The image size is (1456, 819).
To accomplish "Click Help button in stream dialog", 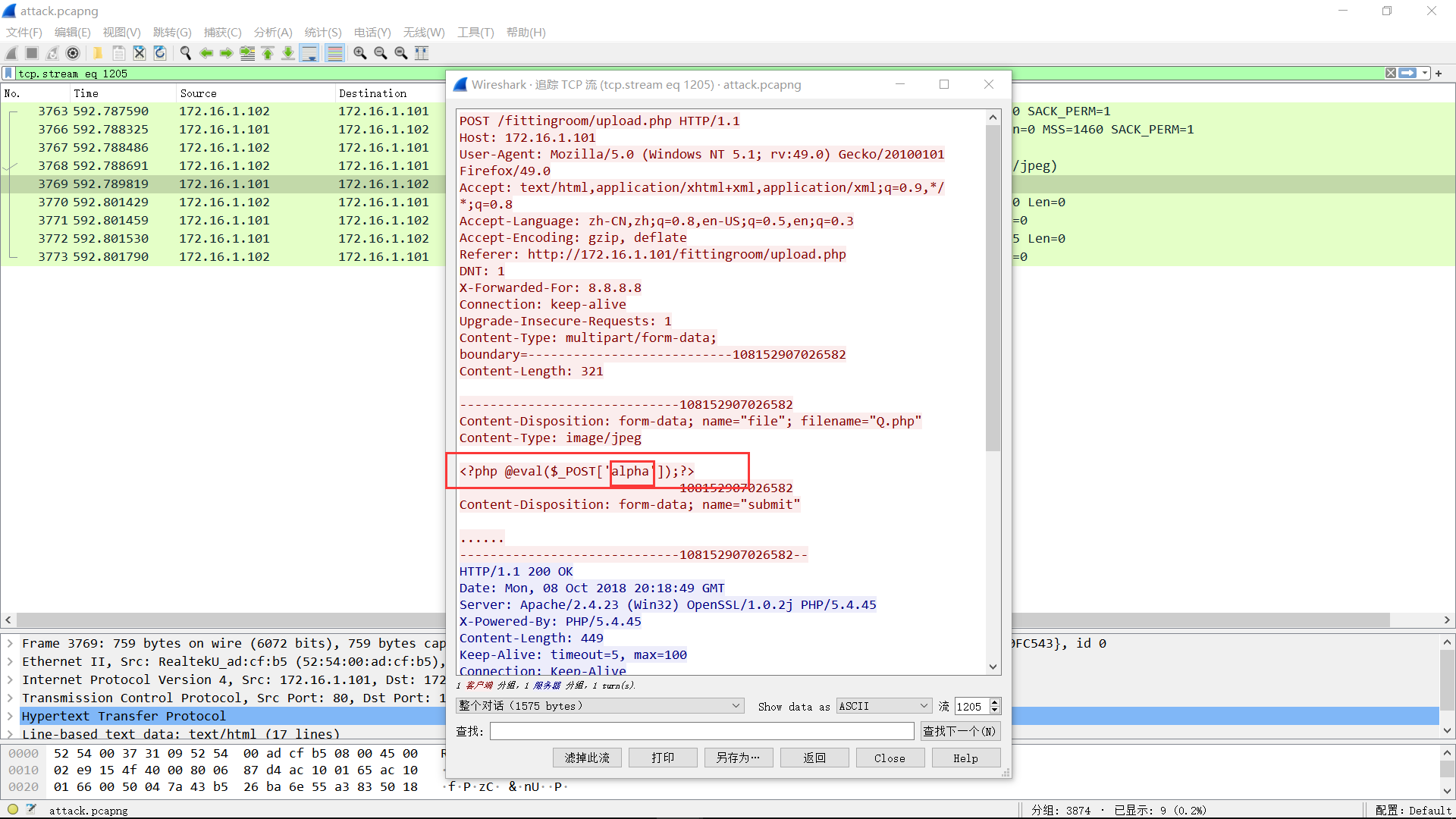I will click(x=966, y=758).
